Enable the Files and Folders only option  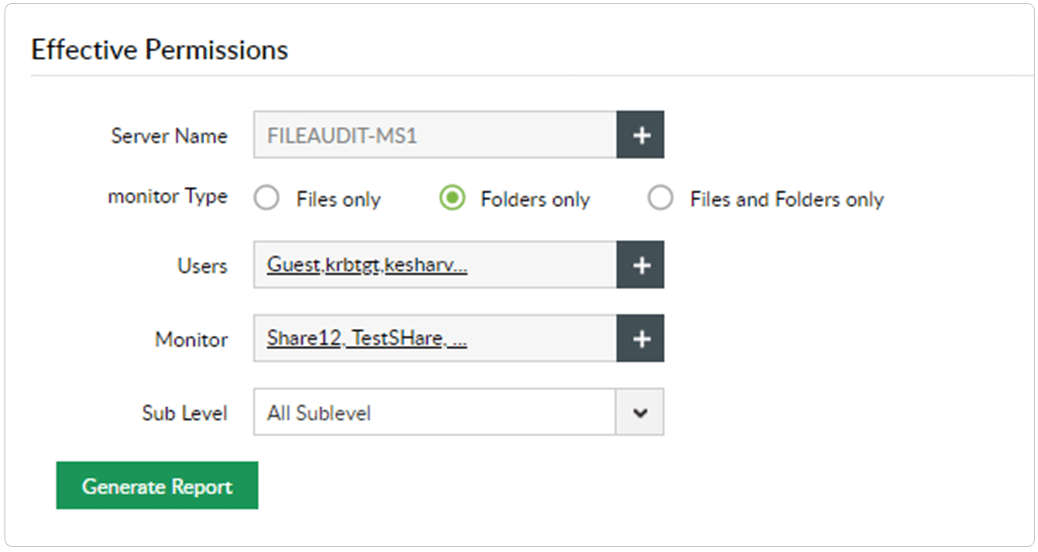point(661,199)
